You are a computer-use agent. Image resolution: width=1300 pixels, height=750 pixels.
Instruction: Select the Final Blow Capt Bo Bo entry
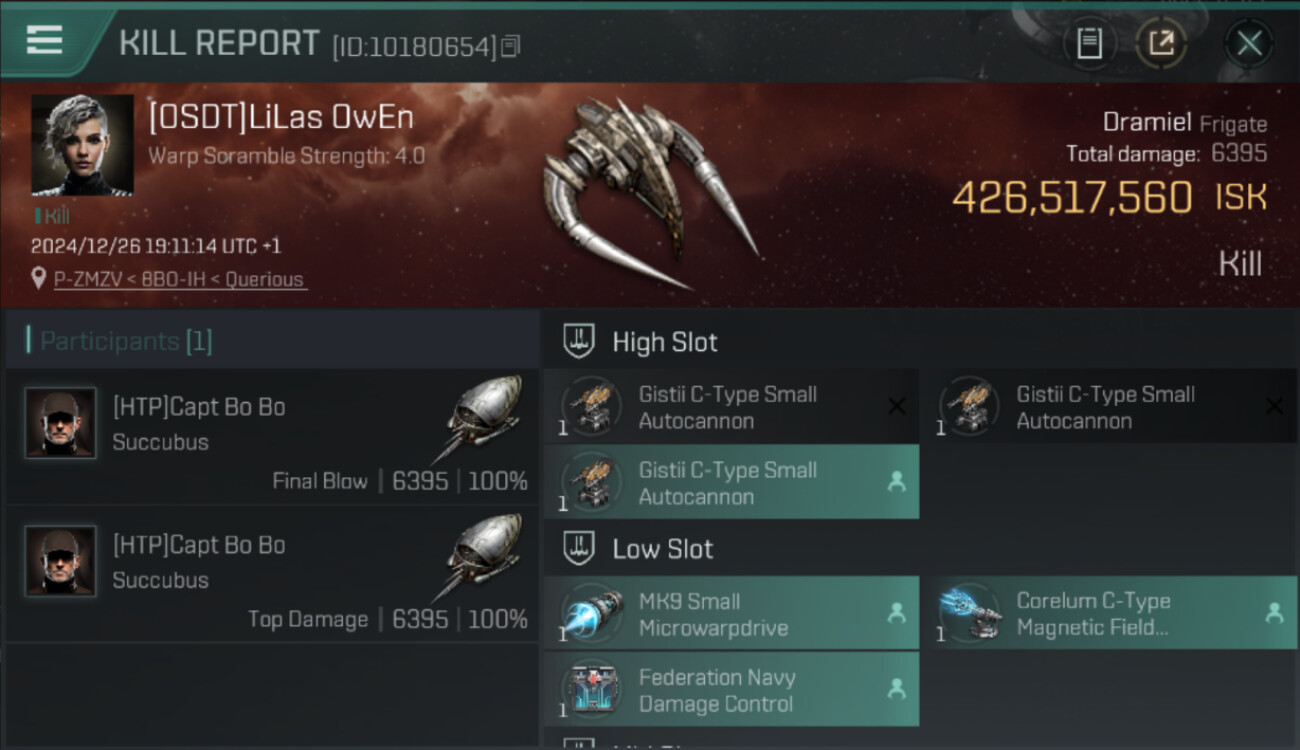(x=272, y=437)
